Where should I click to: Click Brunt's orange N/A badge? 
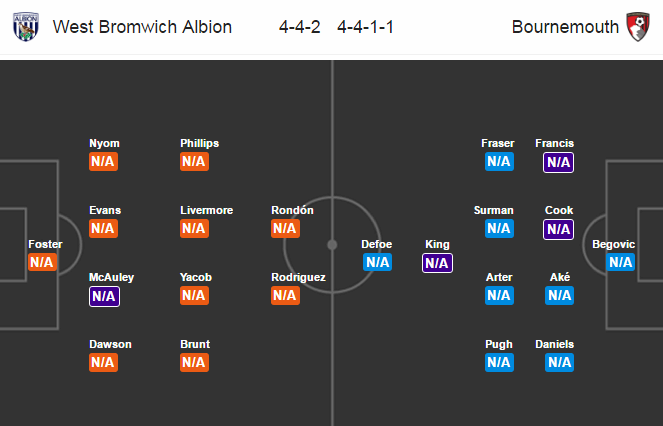point(195,363)
